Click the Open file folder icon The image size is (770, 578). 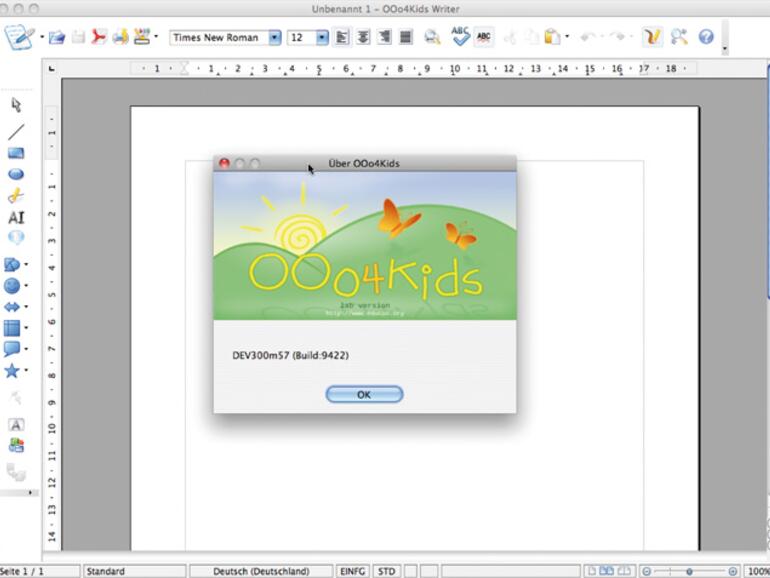(57, 37)
